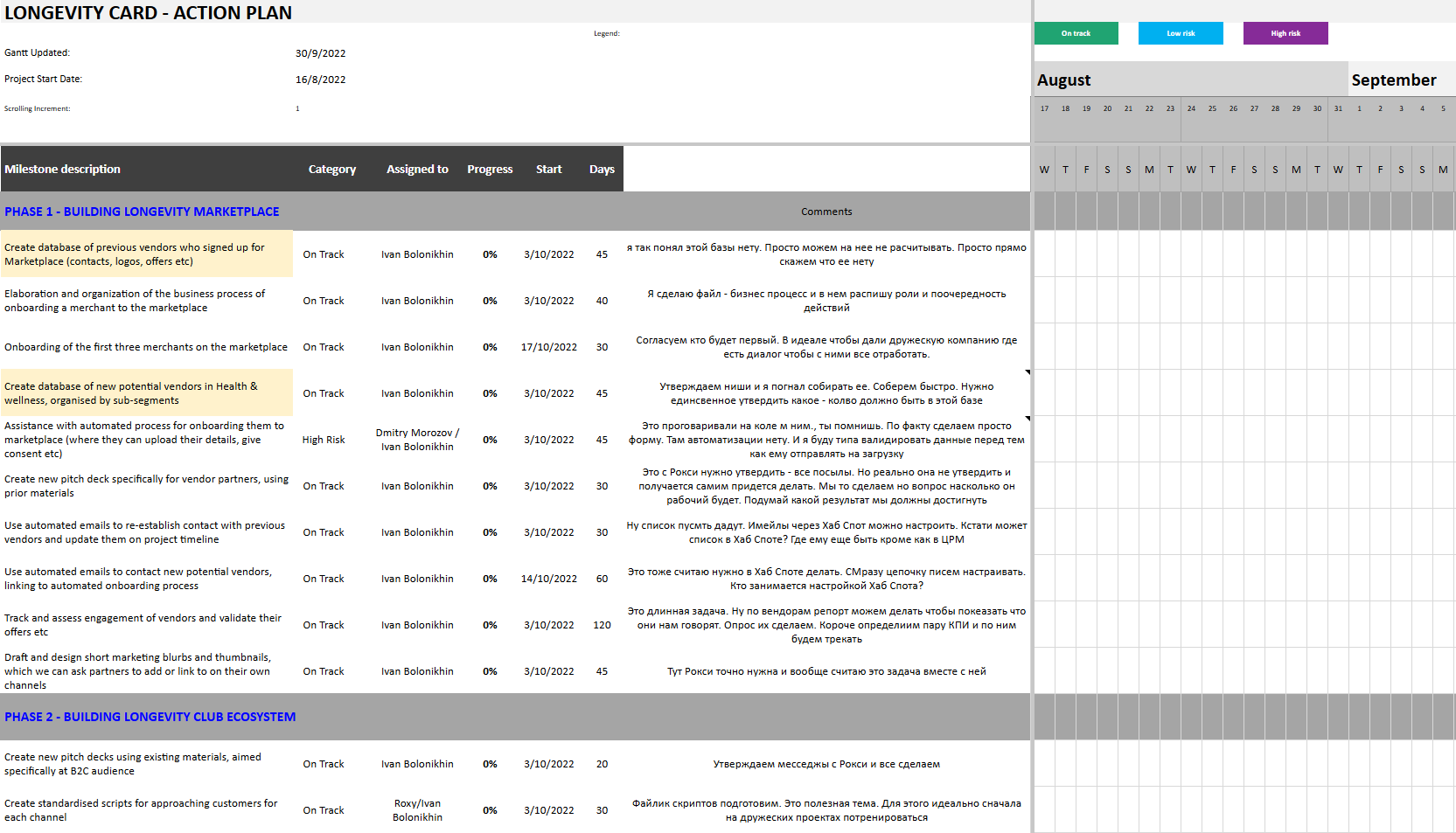This screenshot has width=1456, height=833.
Task: Click the "Phase 1 - Building Longevity Marketplace" heading
Action: (x=142, y=212)
